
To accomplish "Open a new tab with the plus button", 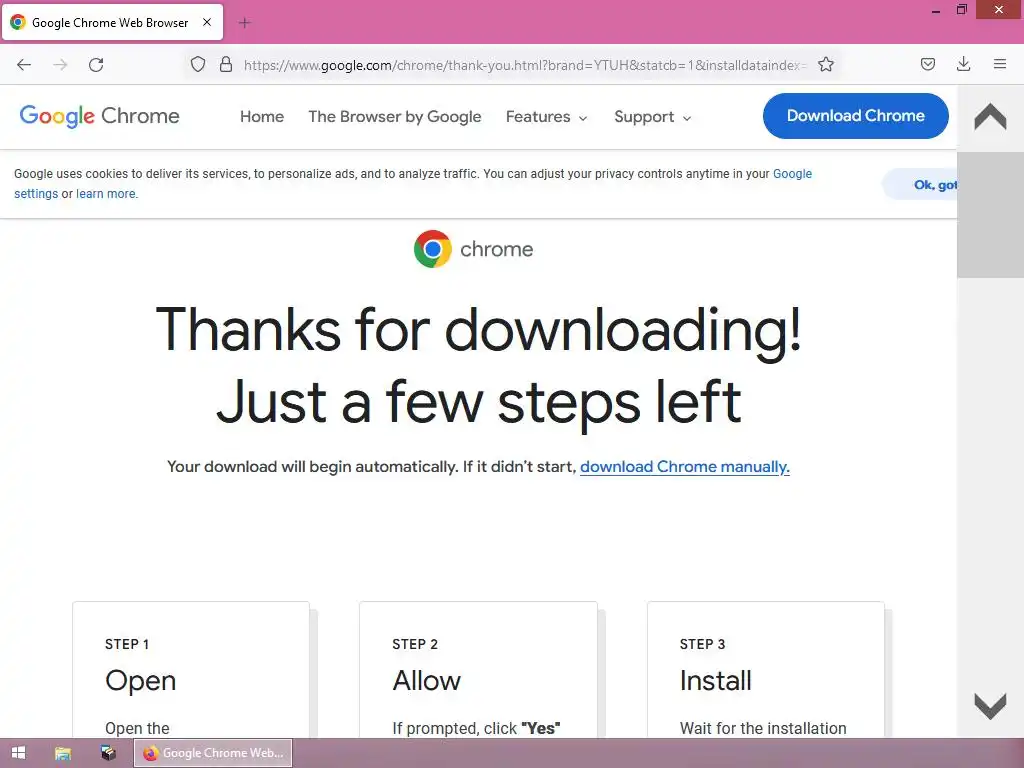I will click(244, 23).
